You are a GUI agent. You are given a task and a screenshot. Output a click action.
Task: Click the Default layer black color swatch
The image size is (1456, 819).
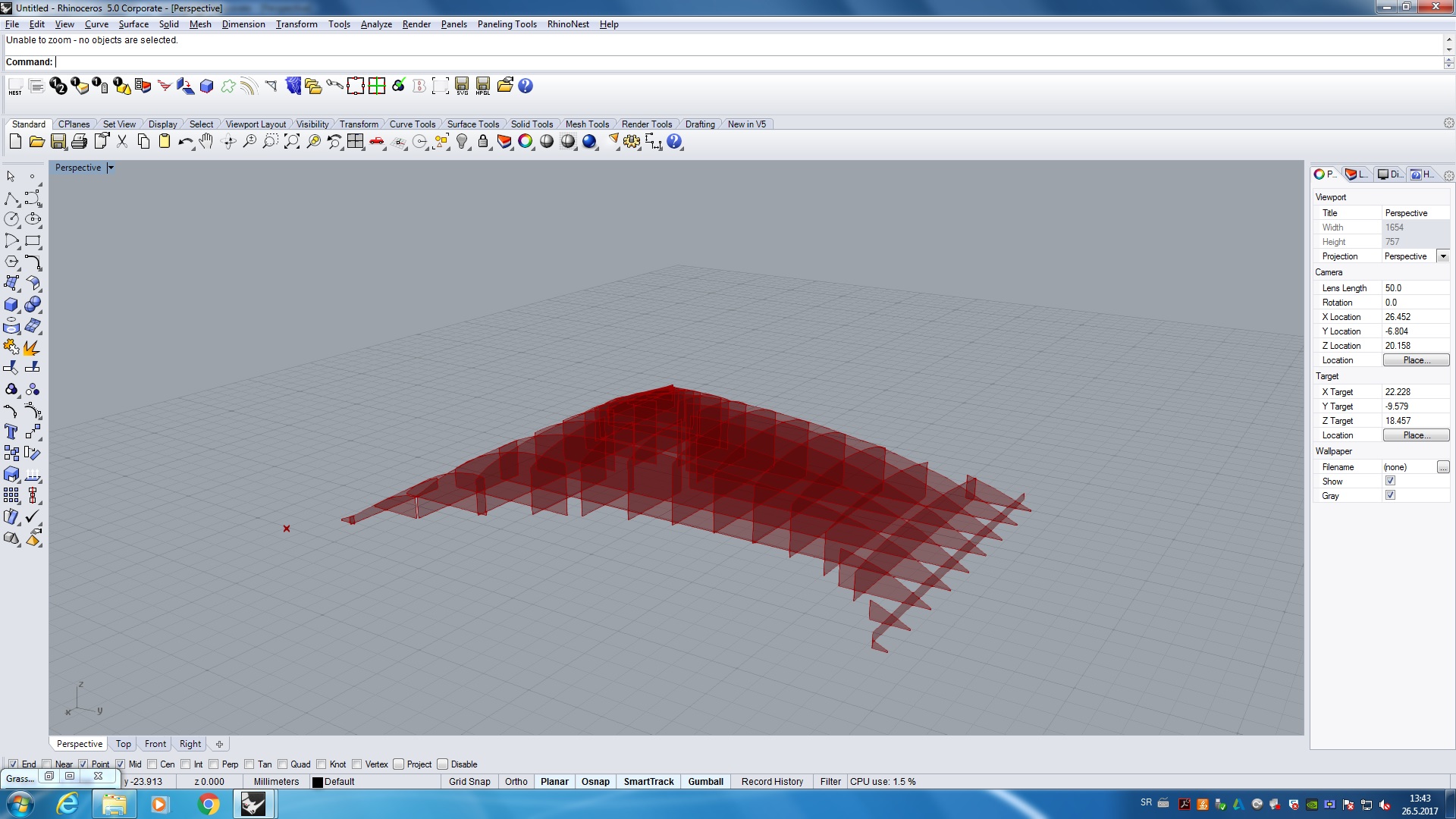pos(318,782)
